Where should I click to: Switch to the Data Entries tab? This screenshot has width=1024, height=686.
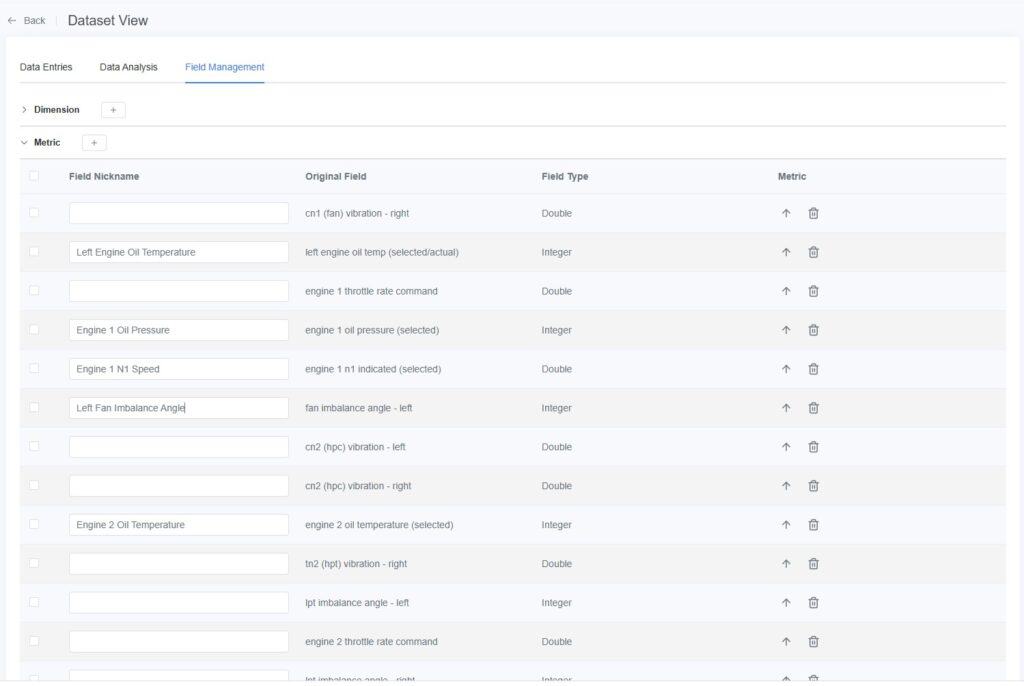(46, 67)
